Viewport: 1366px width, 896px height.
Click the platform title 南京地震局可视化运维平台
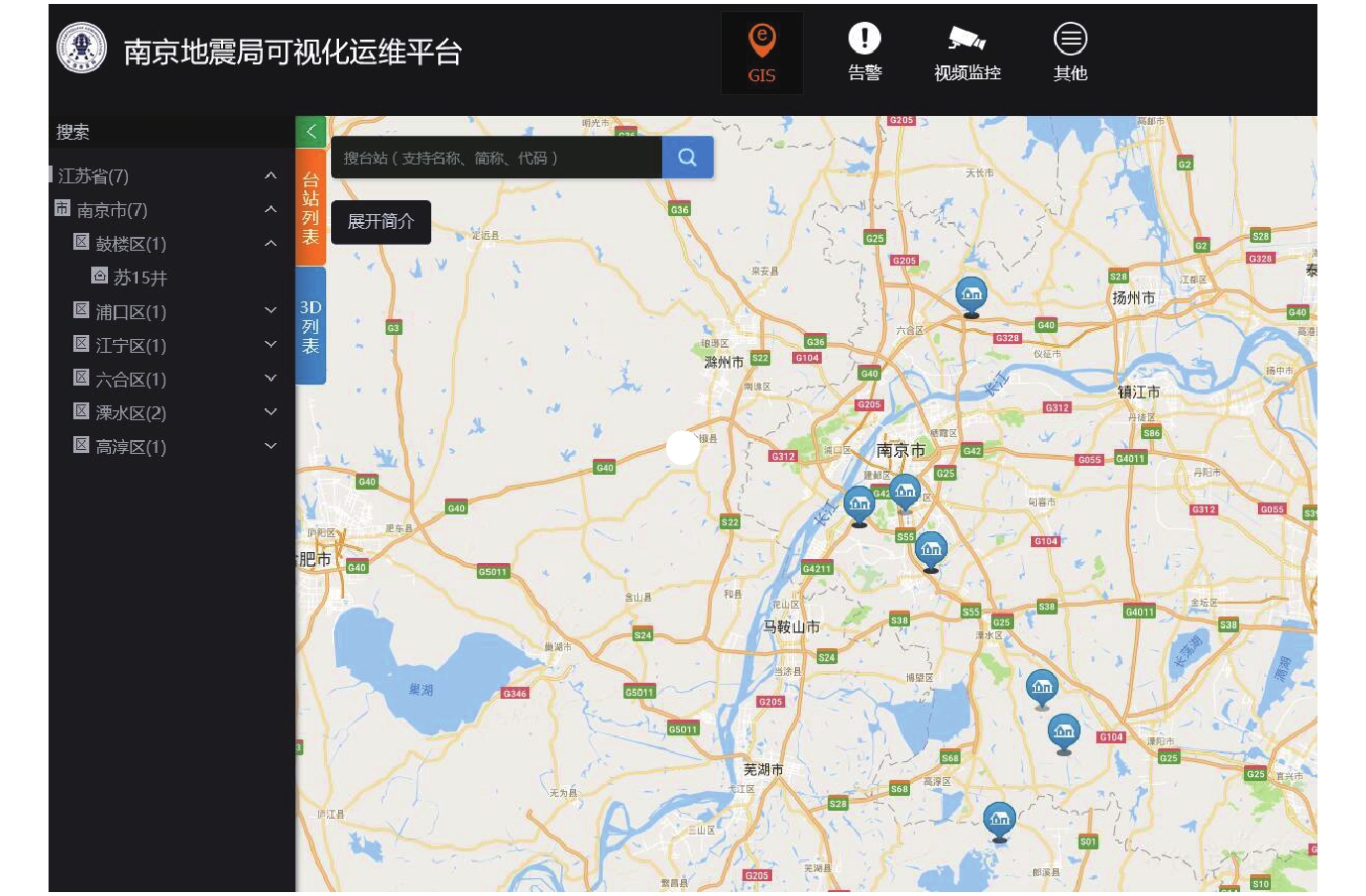(292, 52)
